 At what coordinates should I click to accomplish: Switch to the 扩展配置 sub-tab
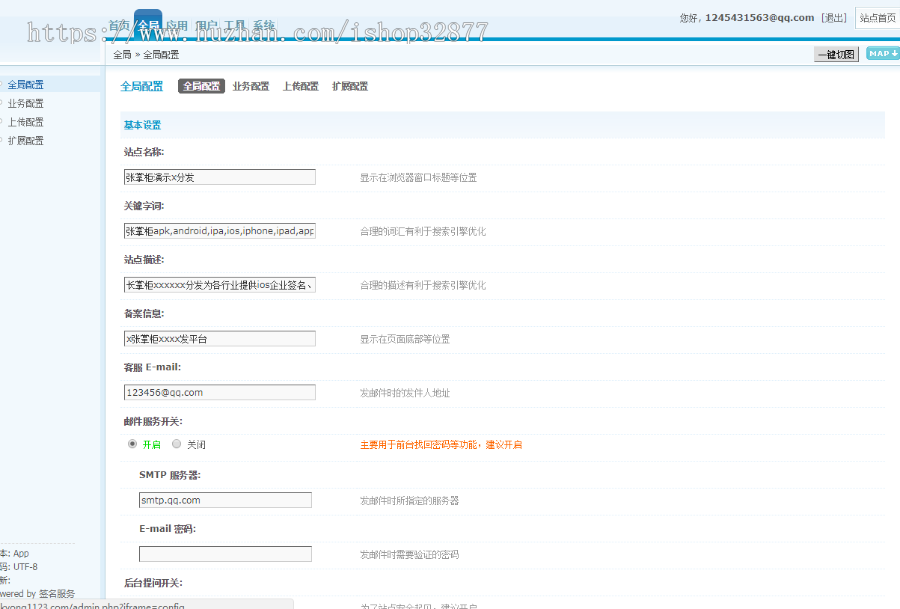coord(350,86)
